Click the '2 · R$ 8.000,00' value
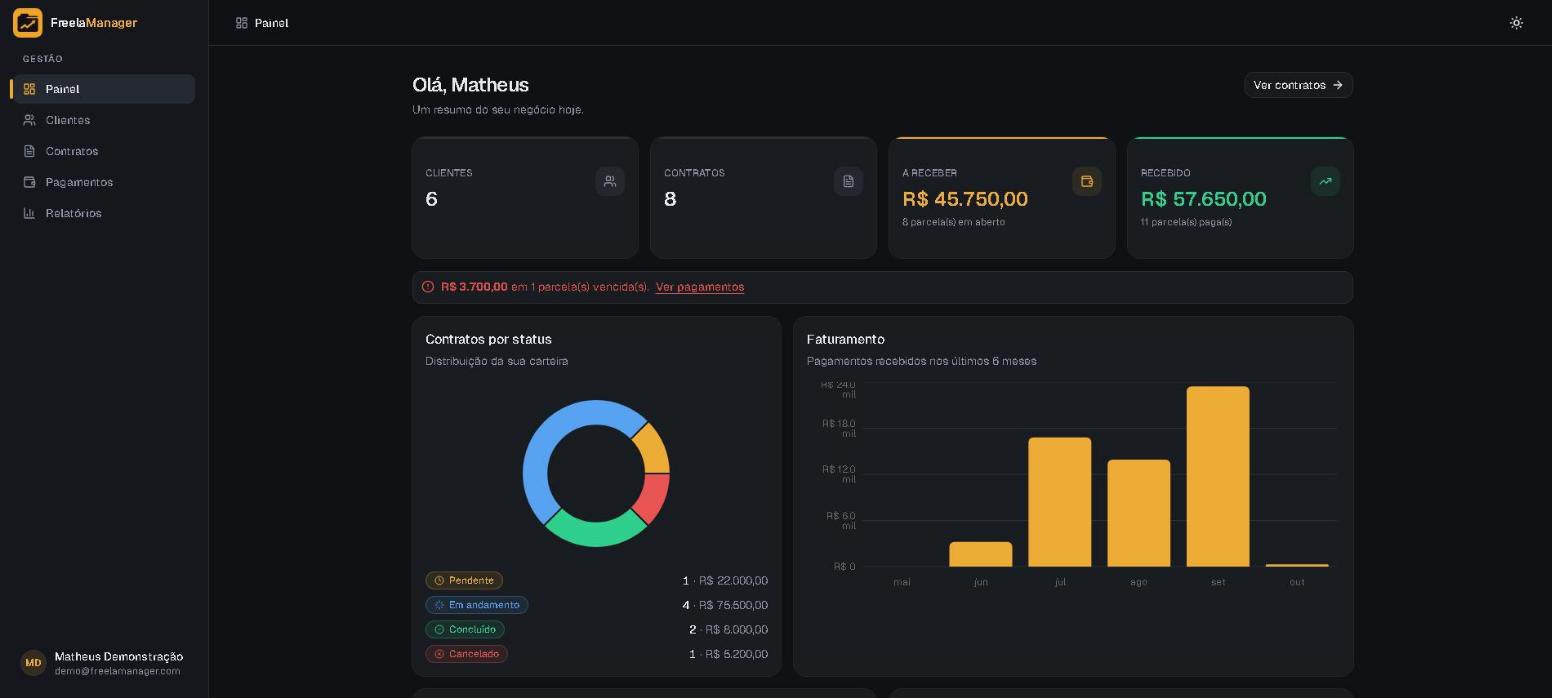 [x=728, y=630]
